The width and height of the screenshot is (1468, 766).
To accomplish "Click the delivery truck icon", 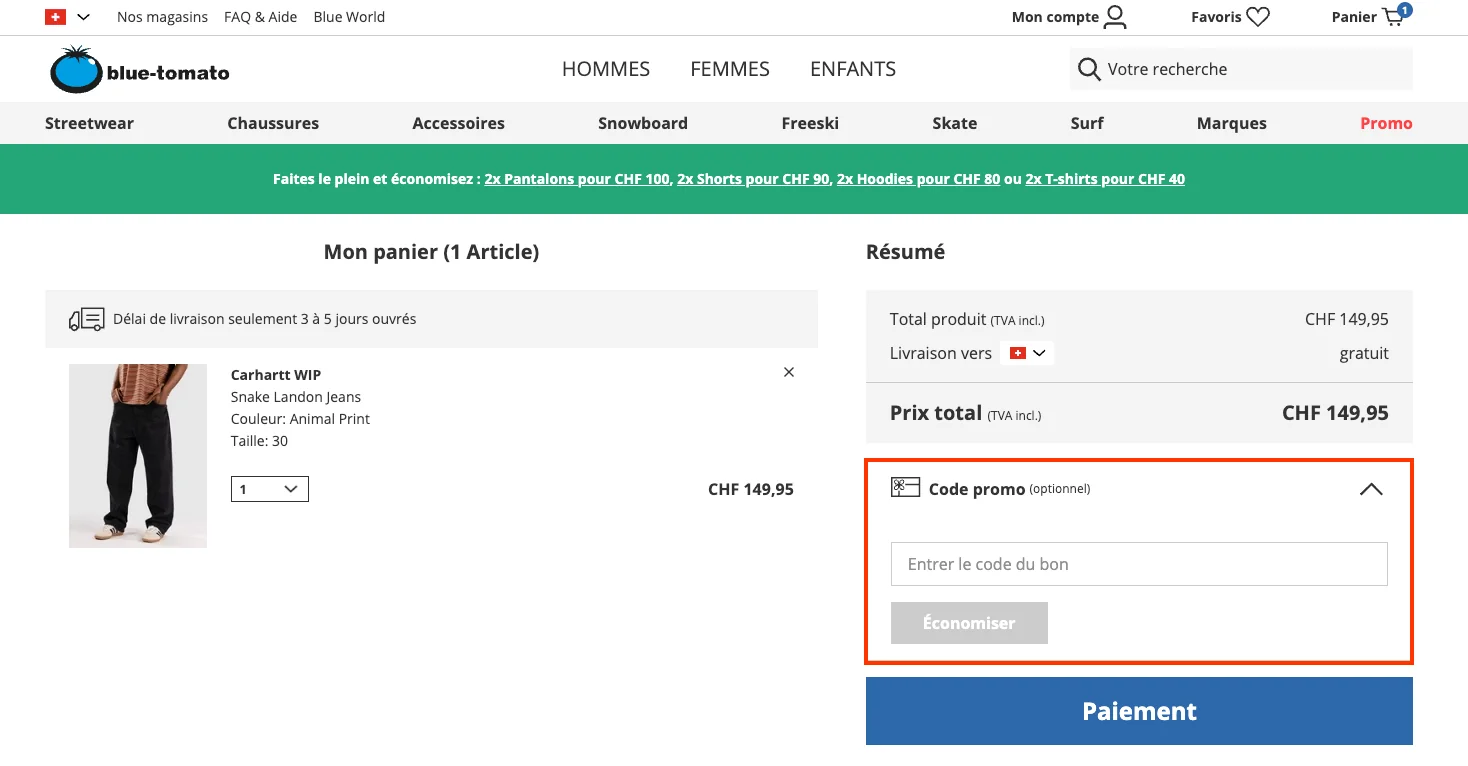I will click(x=87, y=319).
